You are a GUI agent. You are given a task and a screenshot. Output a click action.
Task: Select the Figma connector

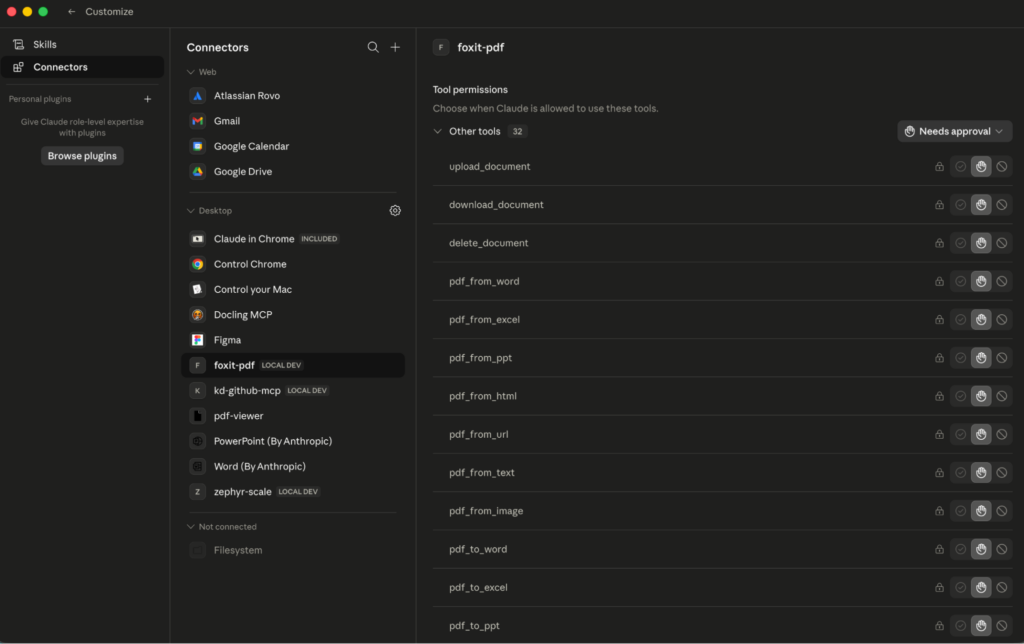click(x=293, y=340)
